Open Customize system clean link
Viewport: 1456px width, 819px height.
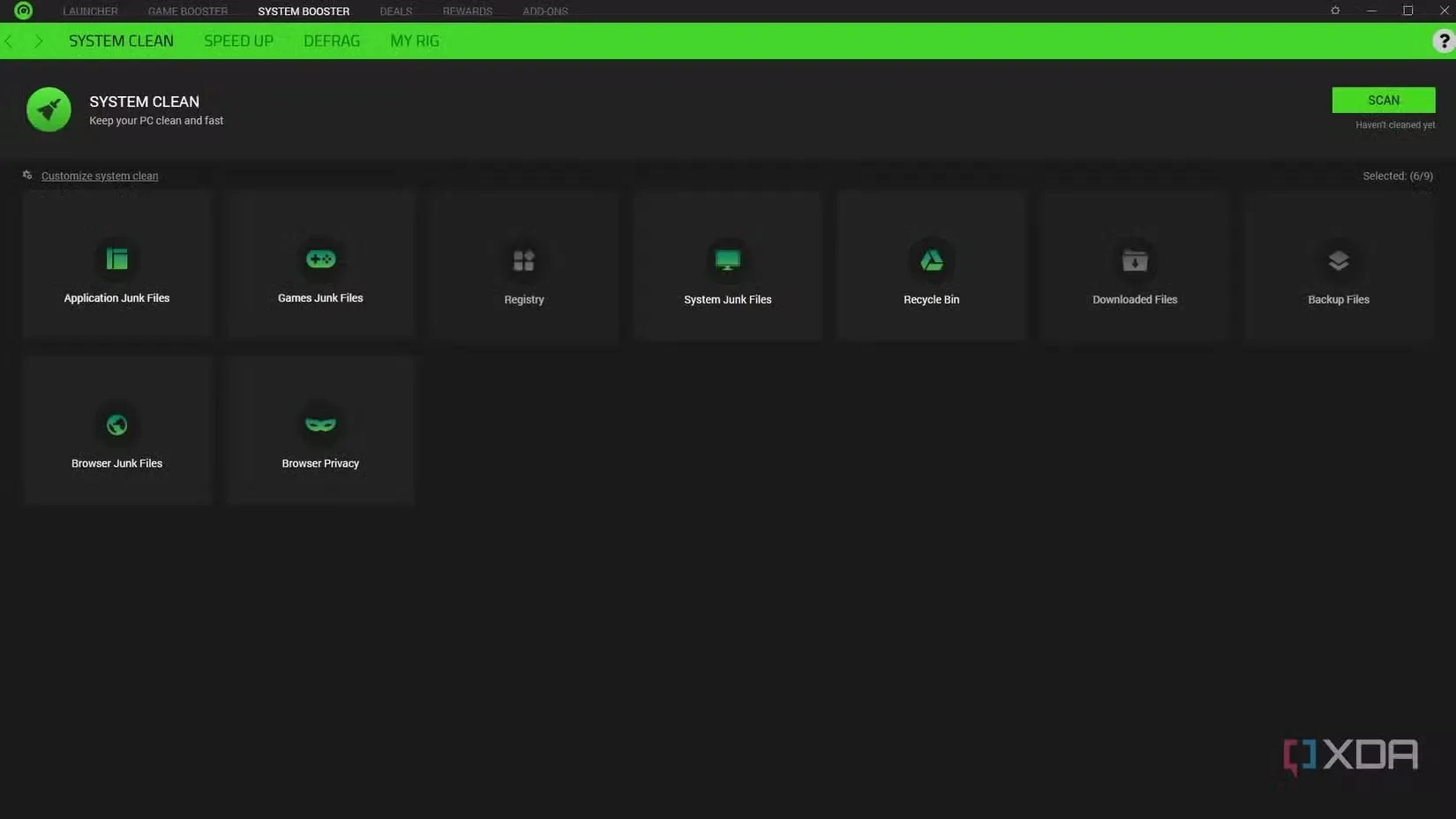[100, 176]
